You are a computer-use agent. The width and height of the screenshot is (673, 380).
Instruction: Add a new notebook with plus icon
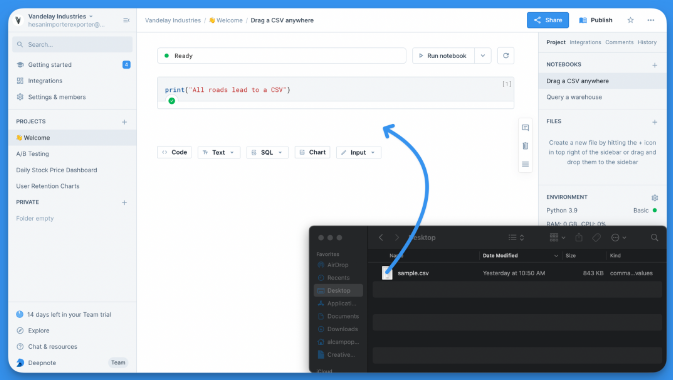655,65
